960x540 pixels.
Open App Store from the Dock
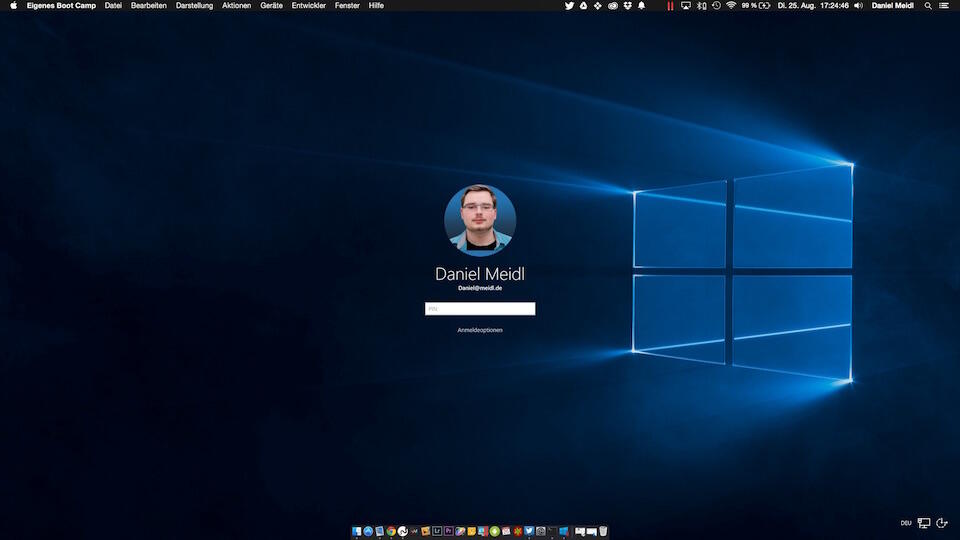(368, 531)
